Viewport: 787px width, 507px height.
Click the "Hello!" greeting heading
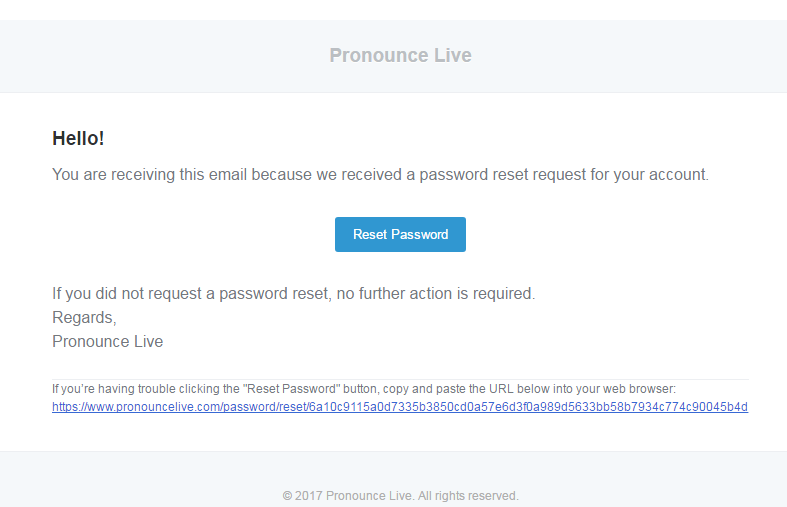coord(78,138)
